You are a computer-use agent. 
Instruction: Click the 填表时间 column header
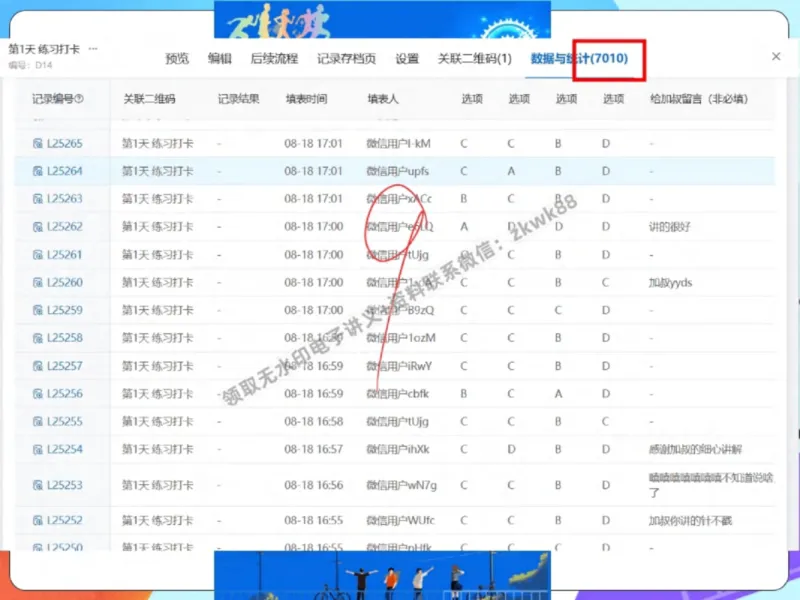tap(307, 99)
